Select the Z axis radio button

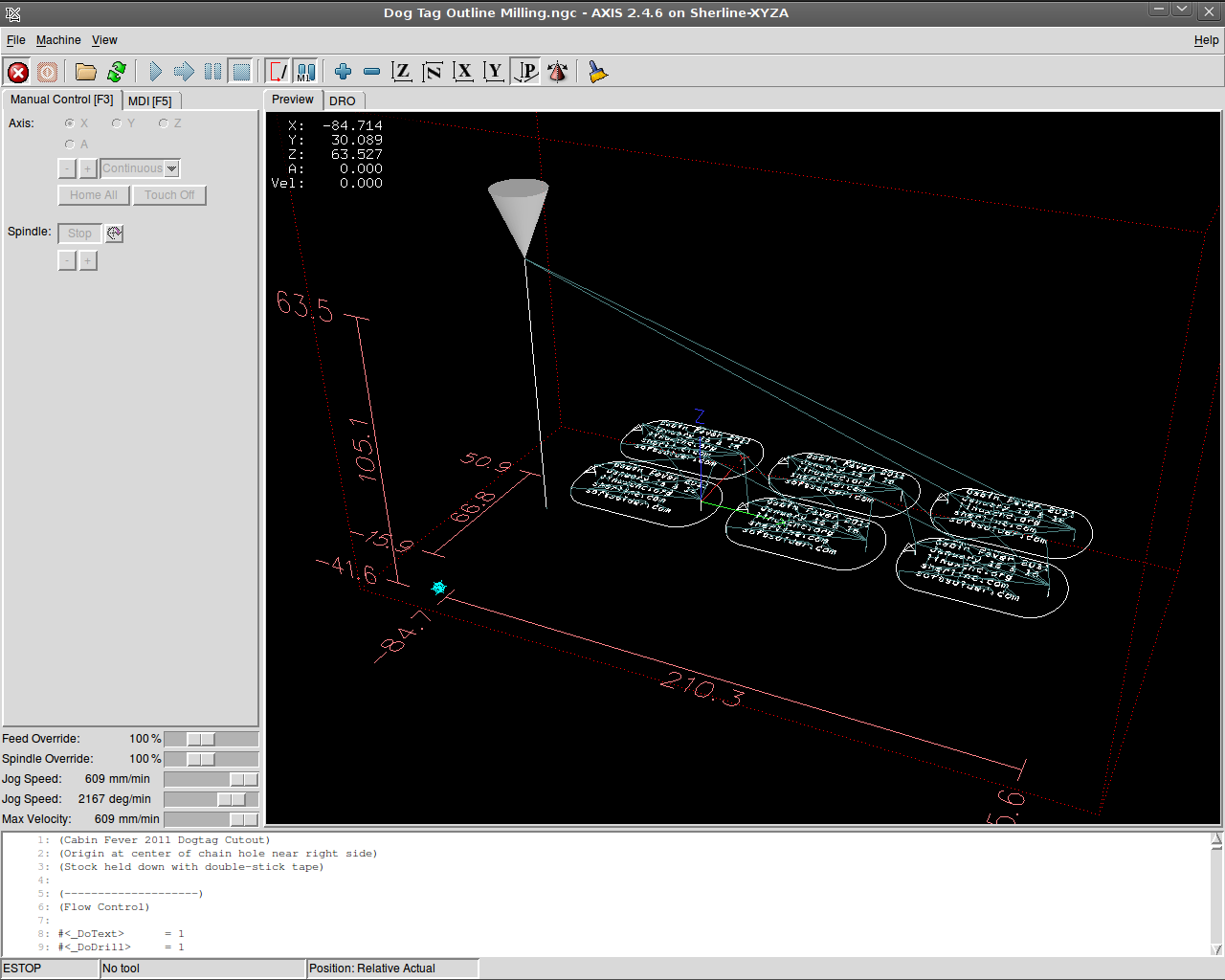tap(164, 123)
